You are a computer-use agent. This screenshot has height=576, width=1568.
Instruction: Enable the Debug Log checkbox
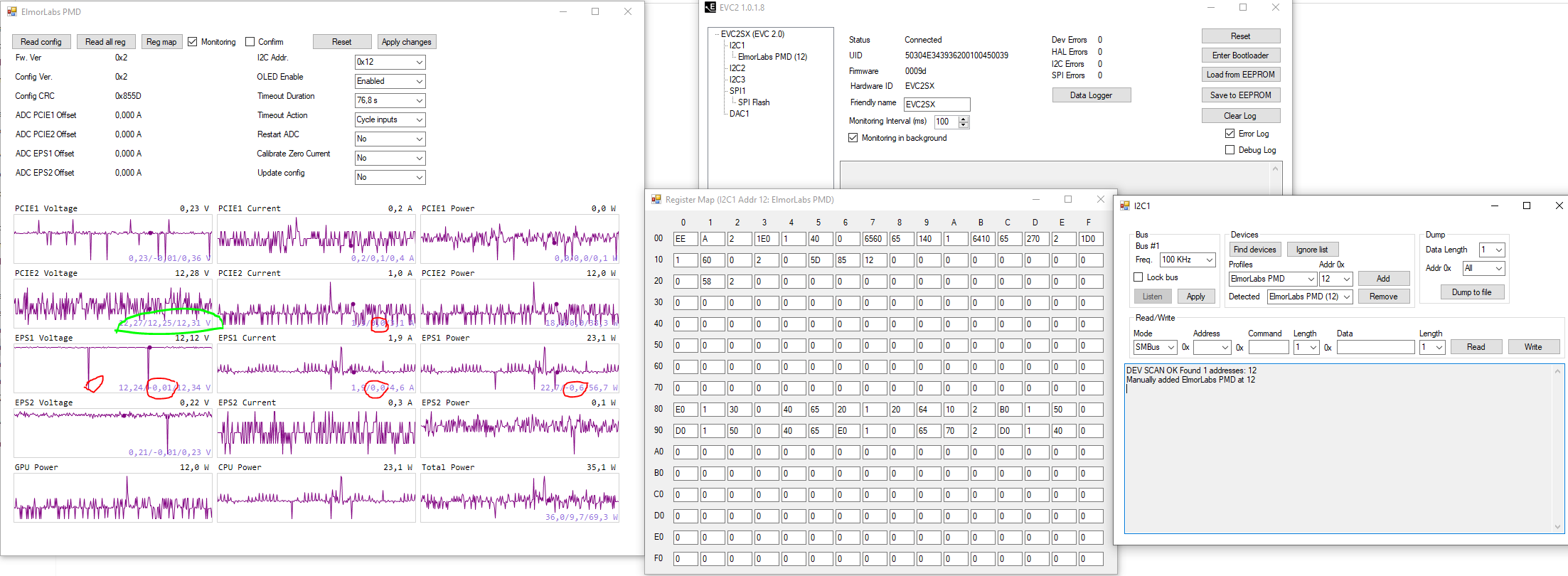pyautogui.click(x=1230, y=150)
